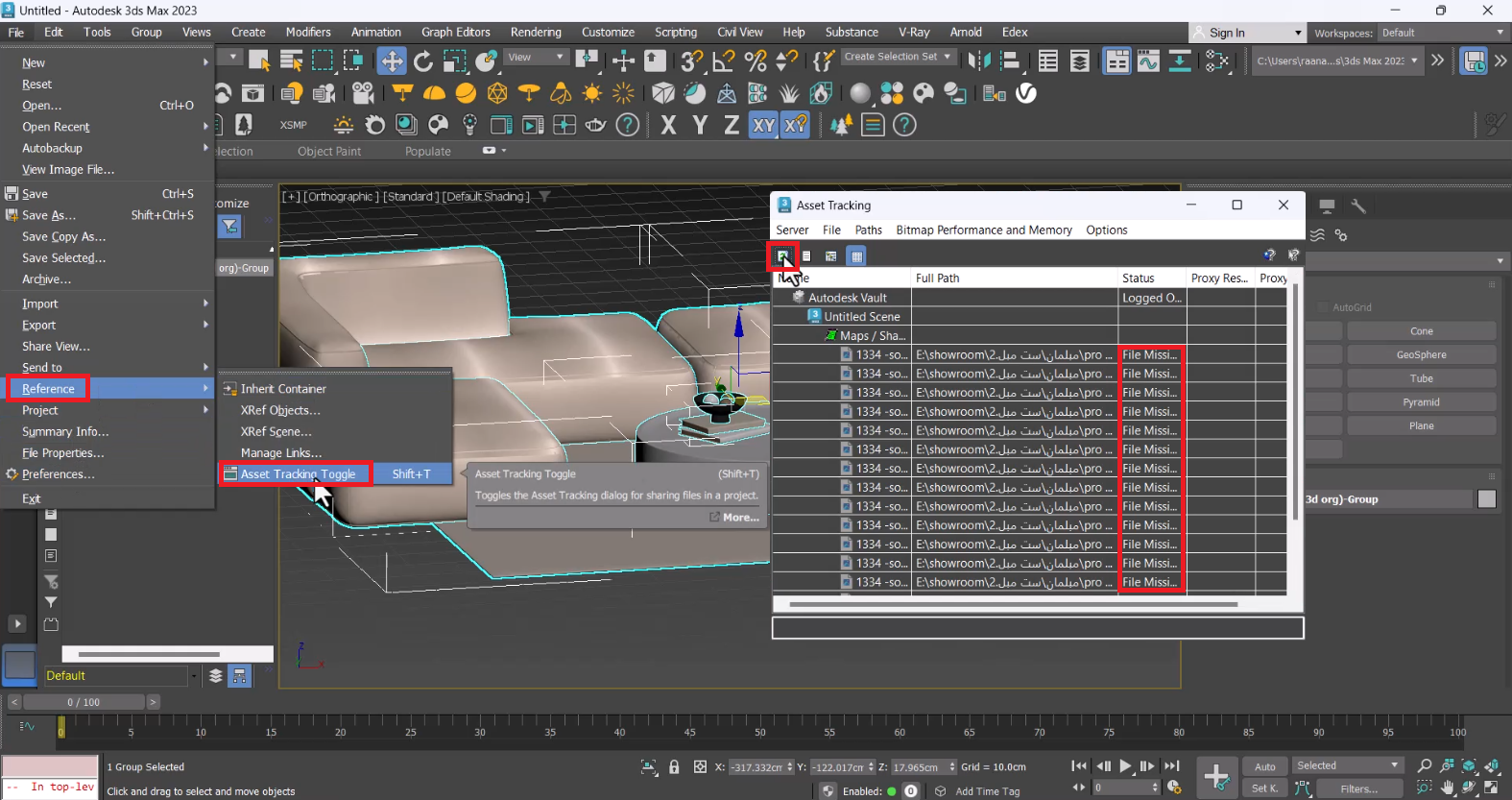Constrain movement to the Z axis
The image size is (1512, 800).
732,125
